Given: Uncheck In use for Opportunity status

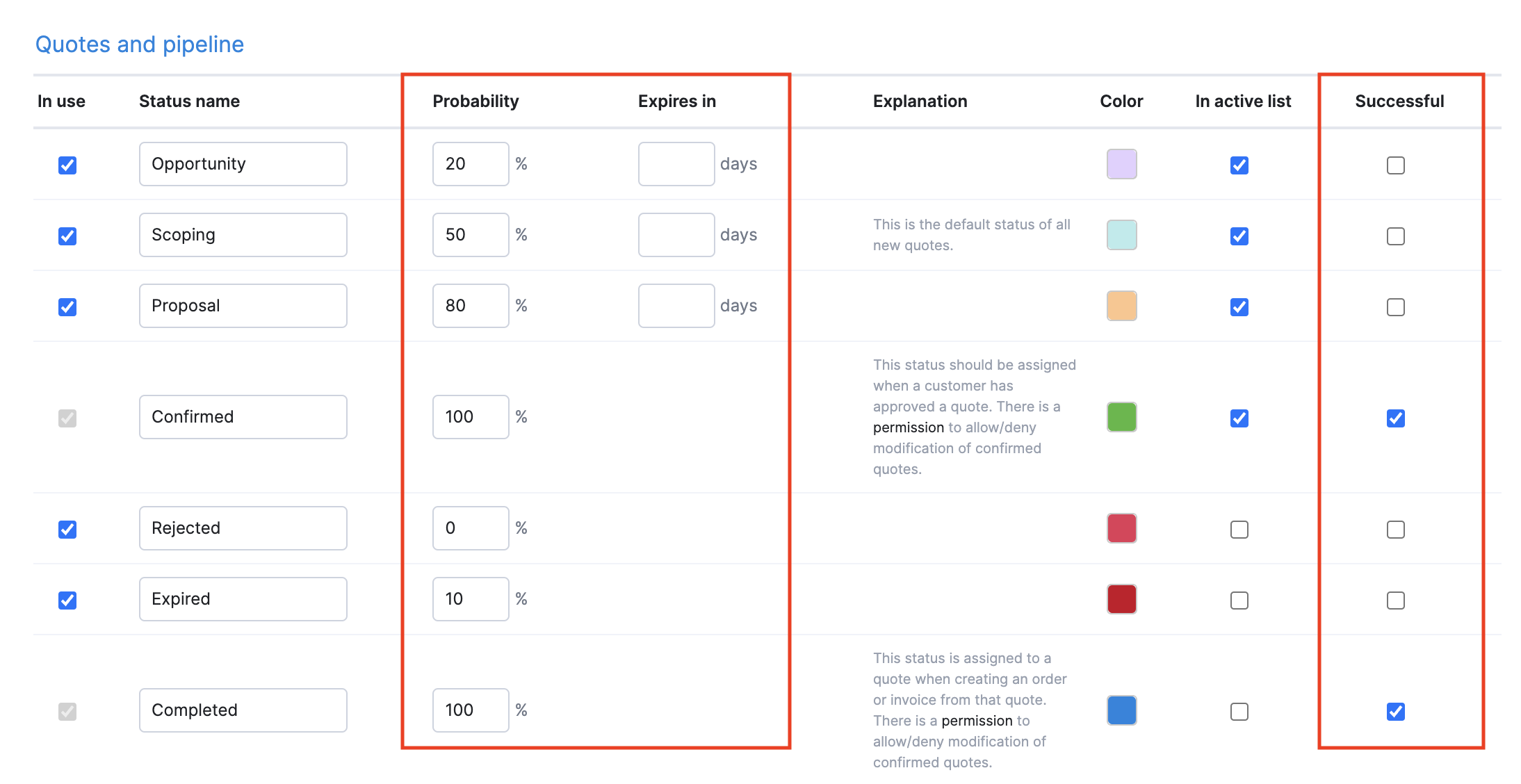Looking at the screenshot, I should tap(67, 165).
